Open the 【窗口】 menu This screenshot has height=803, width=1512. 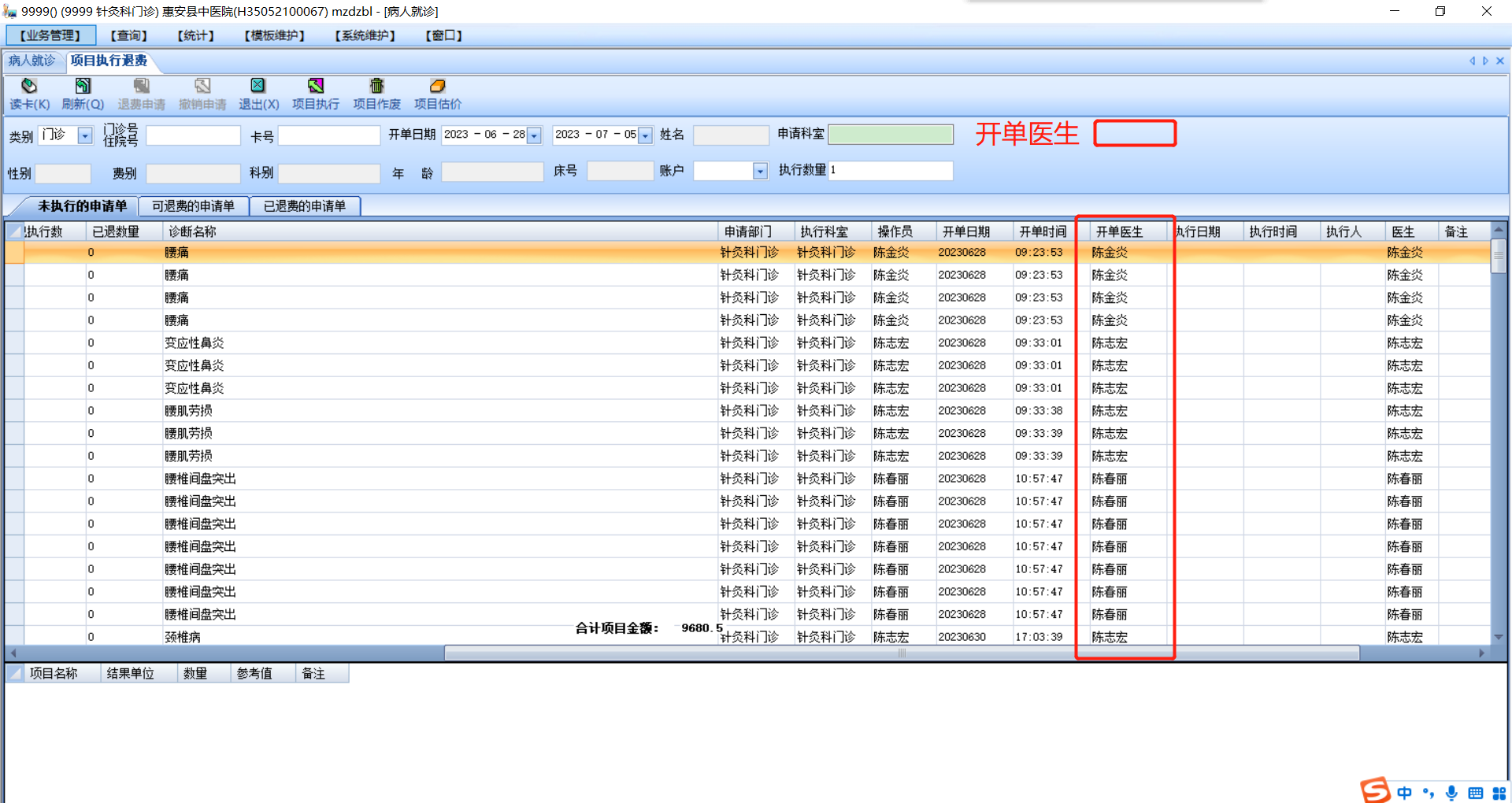click(x=443, y=35)
